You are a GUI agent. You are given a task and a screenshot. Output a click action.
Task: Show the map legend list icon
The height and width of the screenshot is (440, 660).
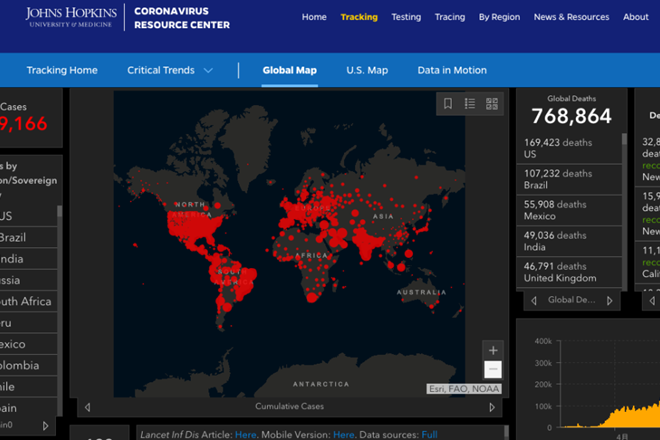click(x=470, y=104)
